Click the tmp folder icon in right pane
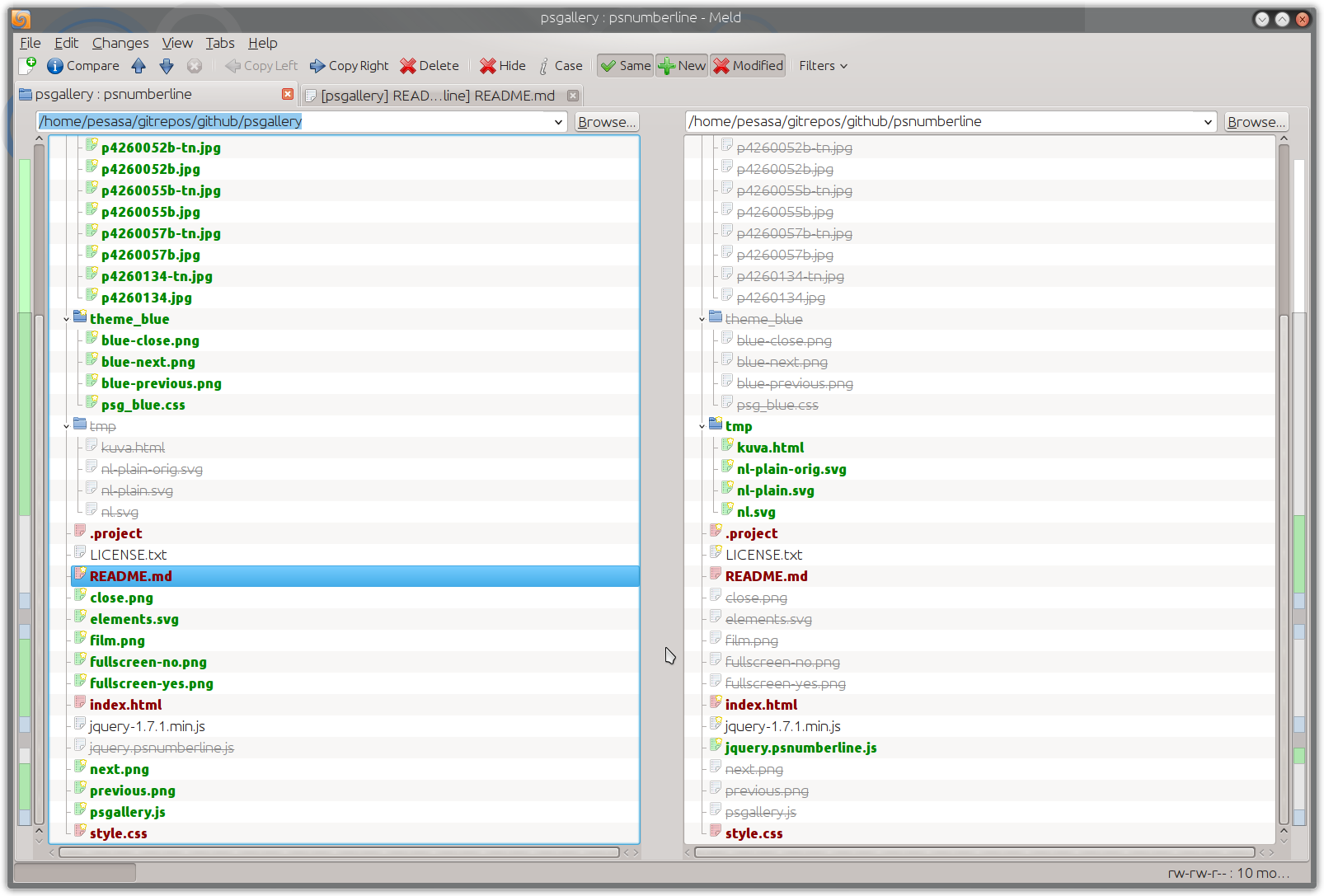 tap(716, 425)
